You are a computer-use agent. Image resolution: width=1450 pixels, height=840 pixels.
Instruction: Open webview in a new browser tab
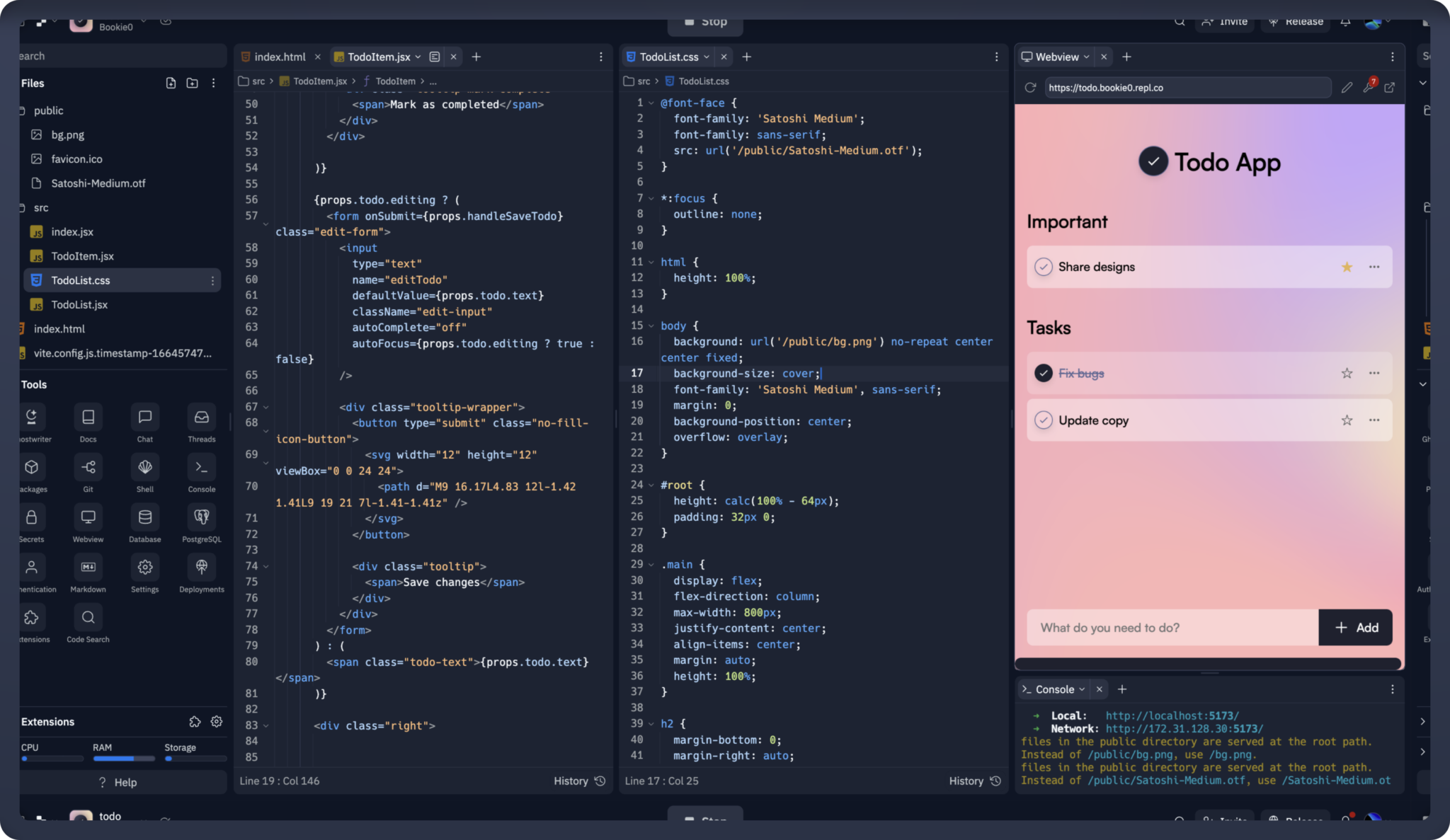tap(1390, 88)
